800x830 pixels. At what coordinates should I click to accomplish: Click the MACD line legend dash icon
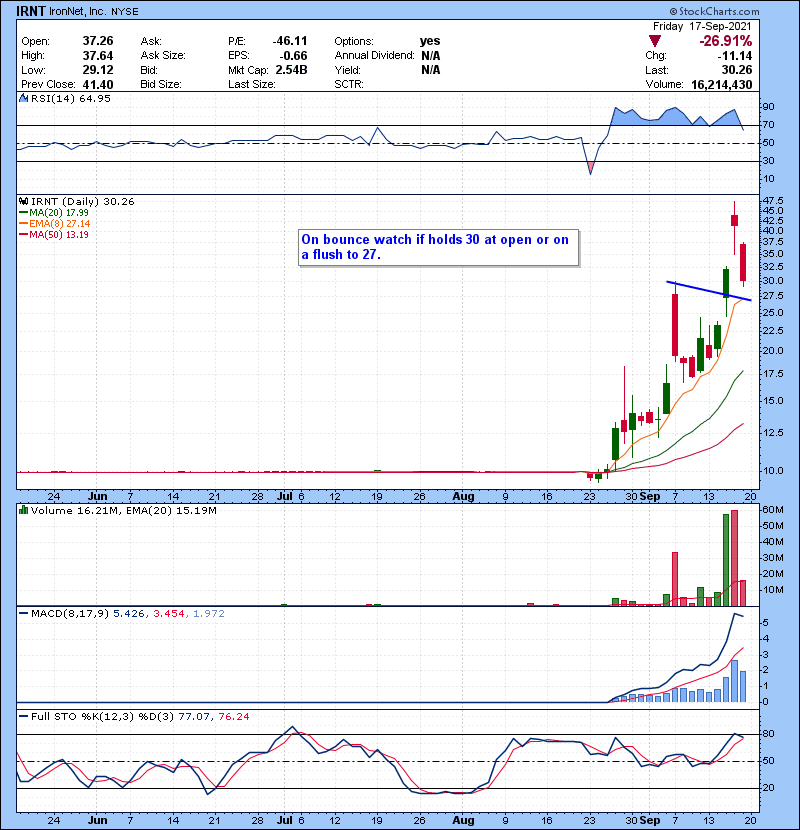click(23, 614)
